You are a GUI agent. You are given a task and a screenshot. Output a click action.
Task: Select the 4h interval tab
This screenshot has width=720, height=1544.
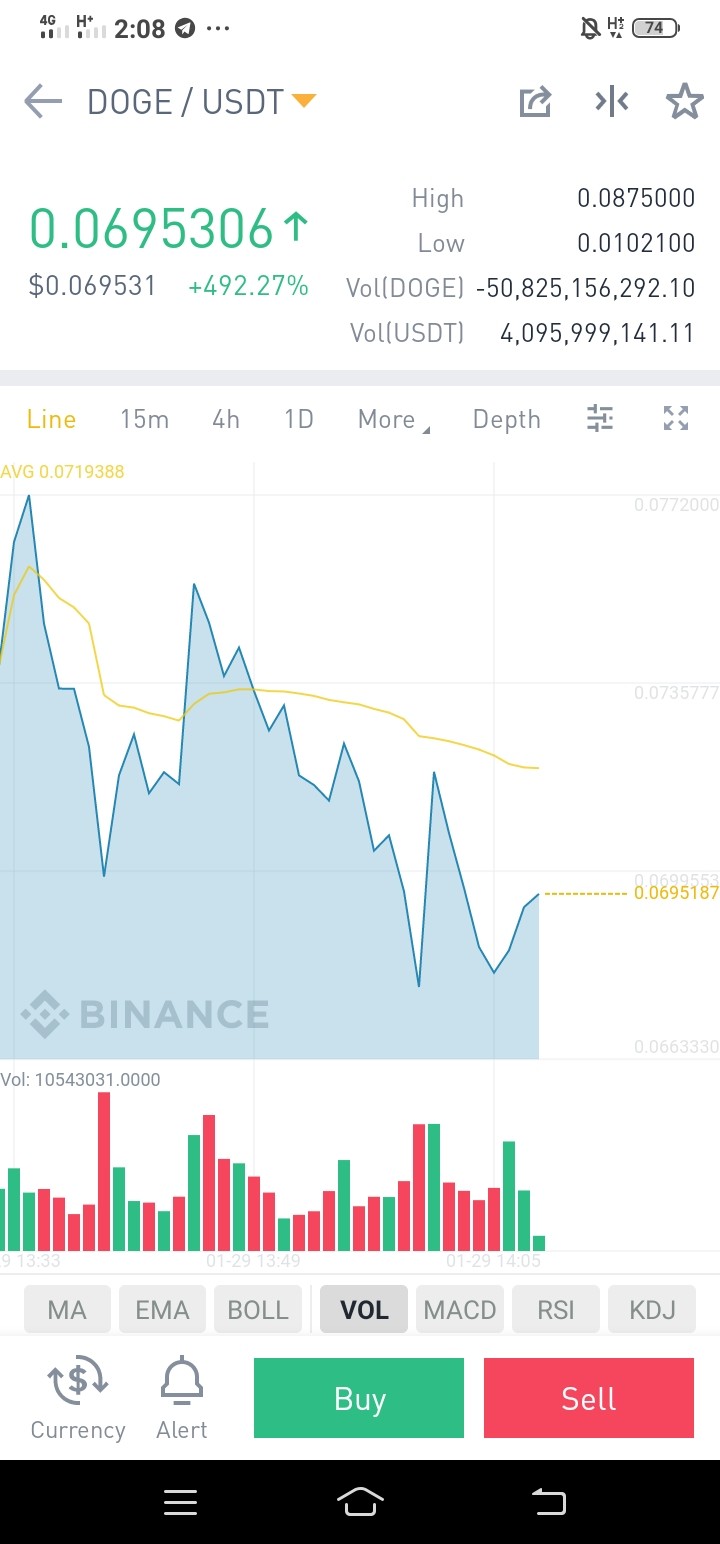pos(226,419)
